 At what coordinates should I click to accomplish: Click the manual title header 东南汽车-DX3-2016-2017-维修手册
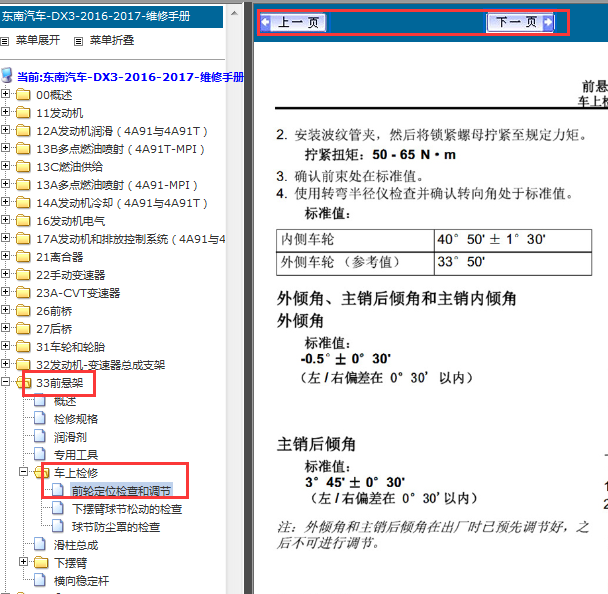96,17
